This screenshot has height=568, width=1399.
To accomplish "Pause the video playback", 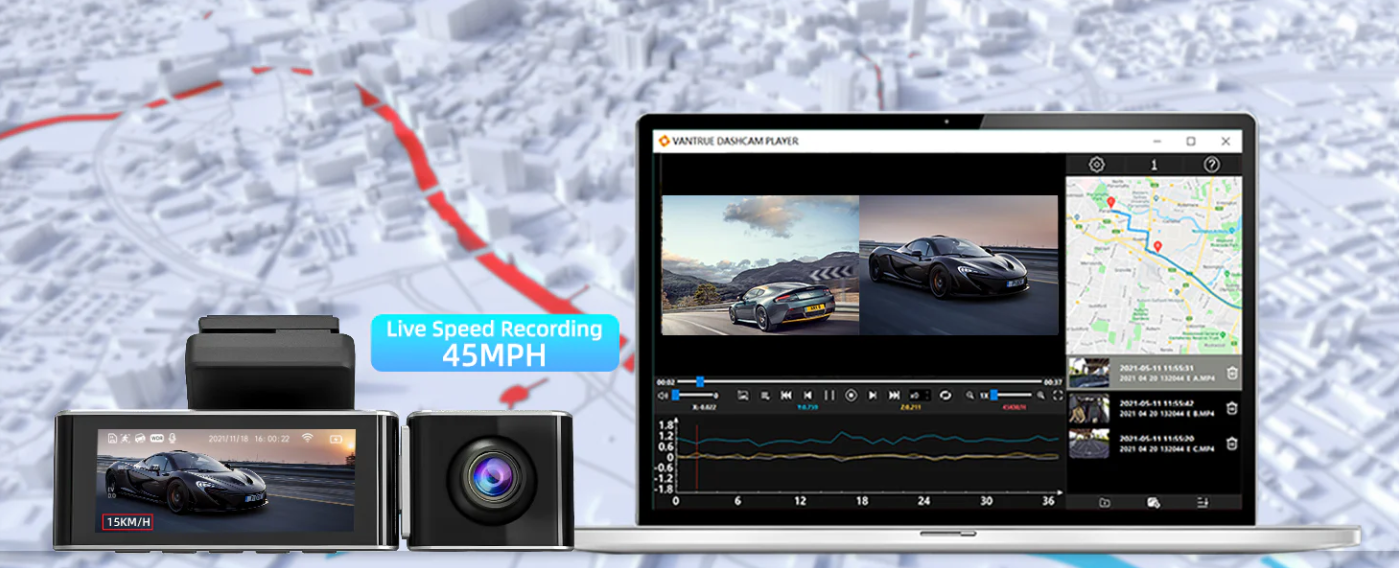I will 829,396.
